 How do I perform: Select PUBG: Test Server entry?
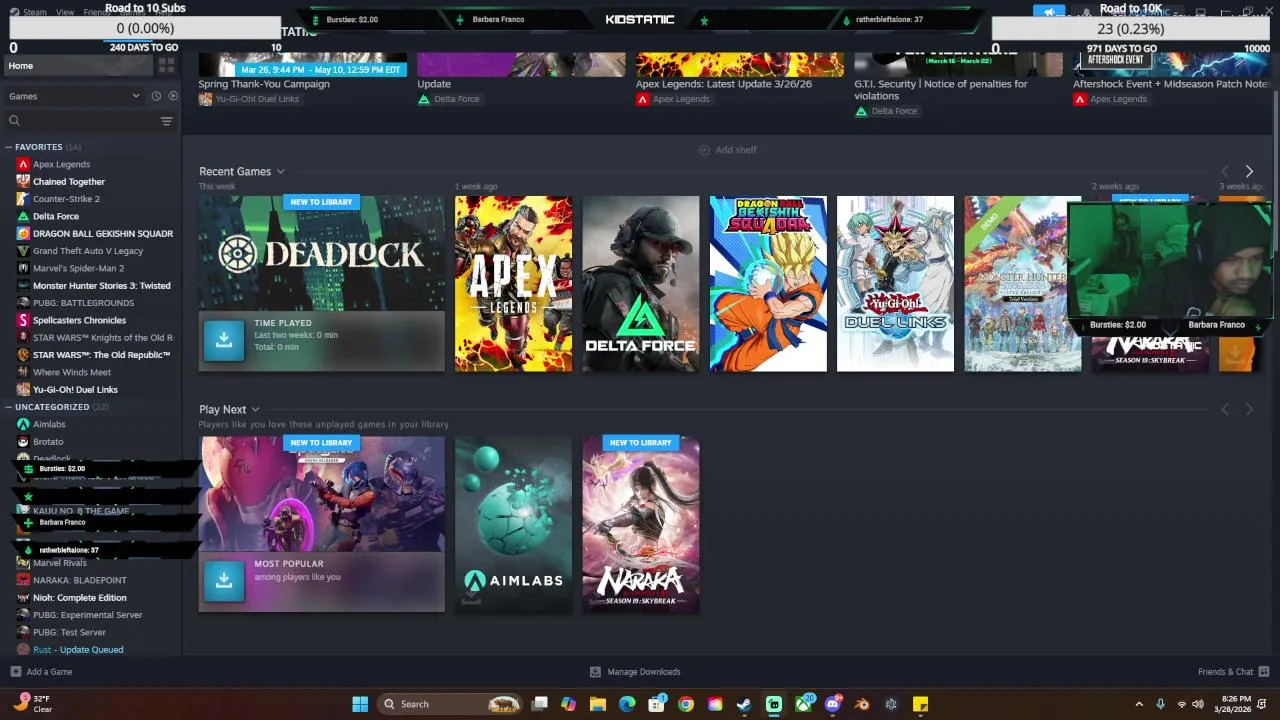click(x=69, y=632)
